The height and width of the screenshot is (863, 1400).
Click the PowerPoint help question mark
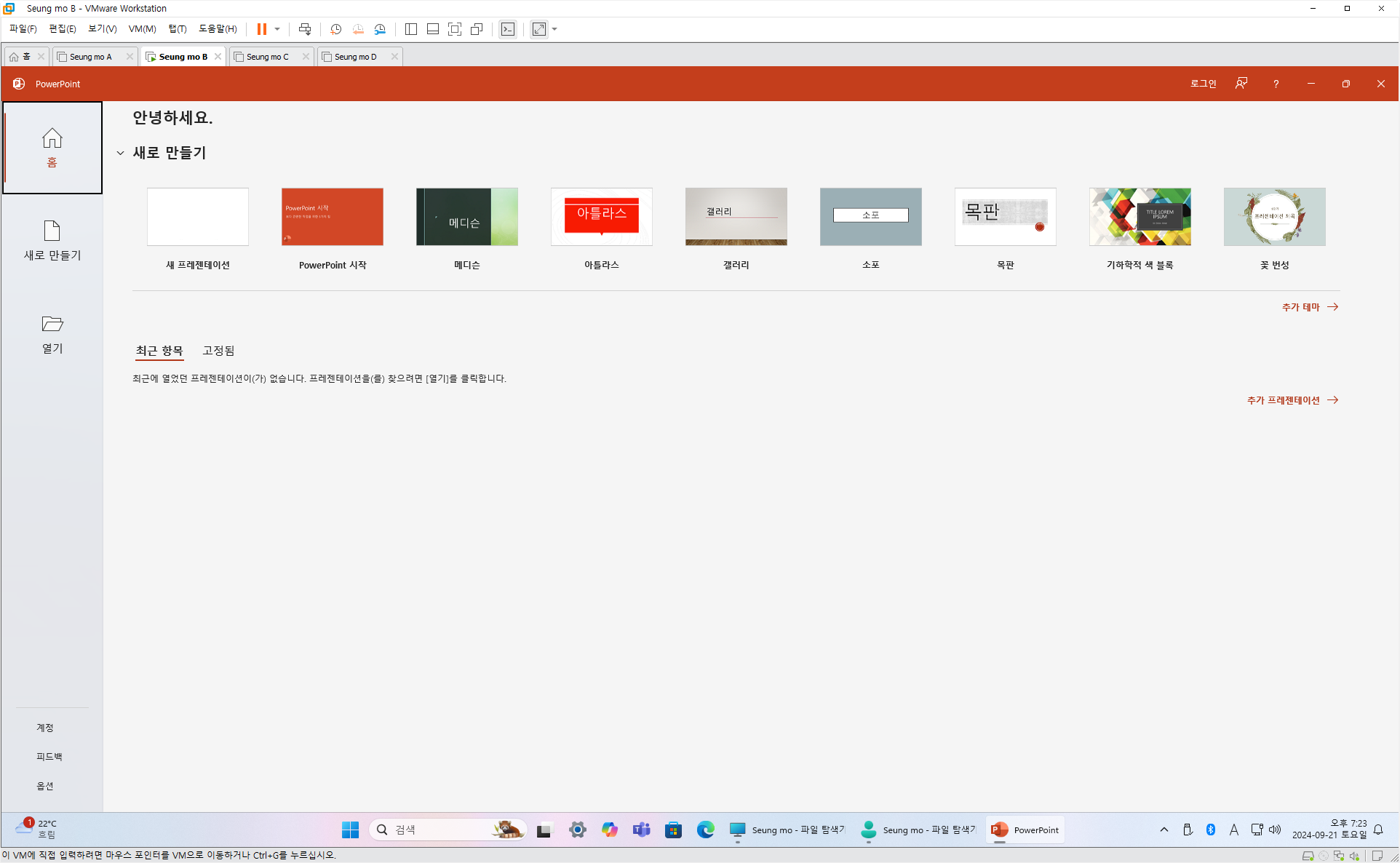pyautogui.click(x=1276, y=84)
